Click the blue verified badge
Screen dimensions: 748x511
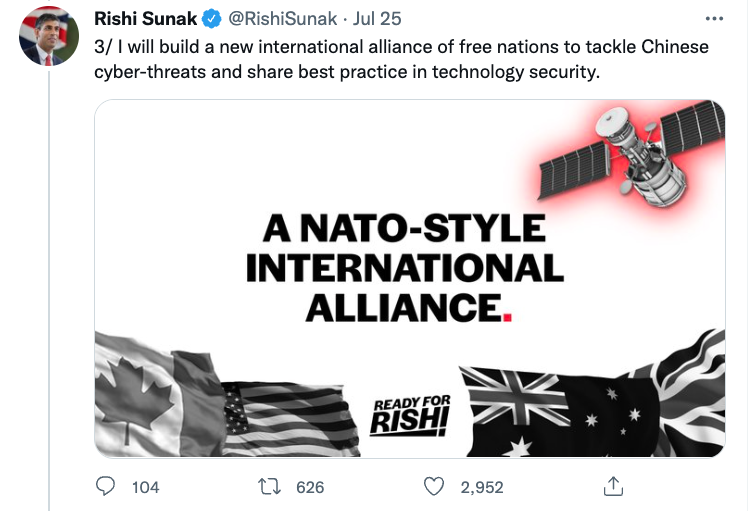click(x=213, y=19)
